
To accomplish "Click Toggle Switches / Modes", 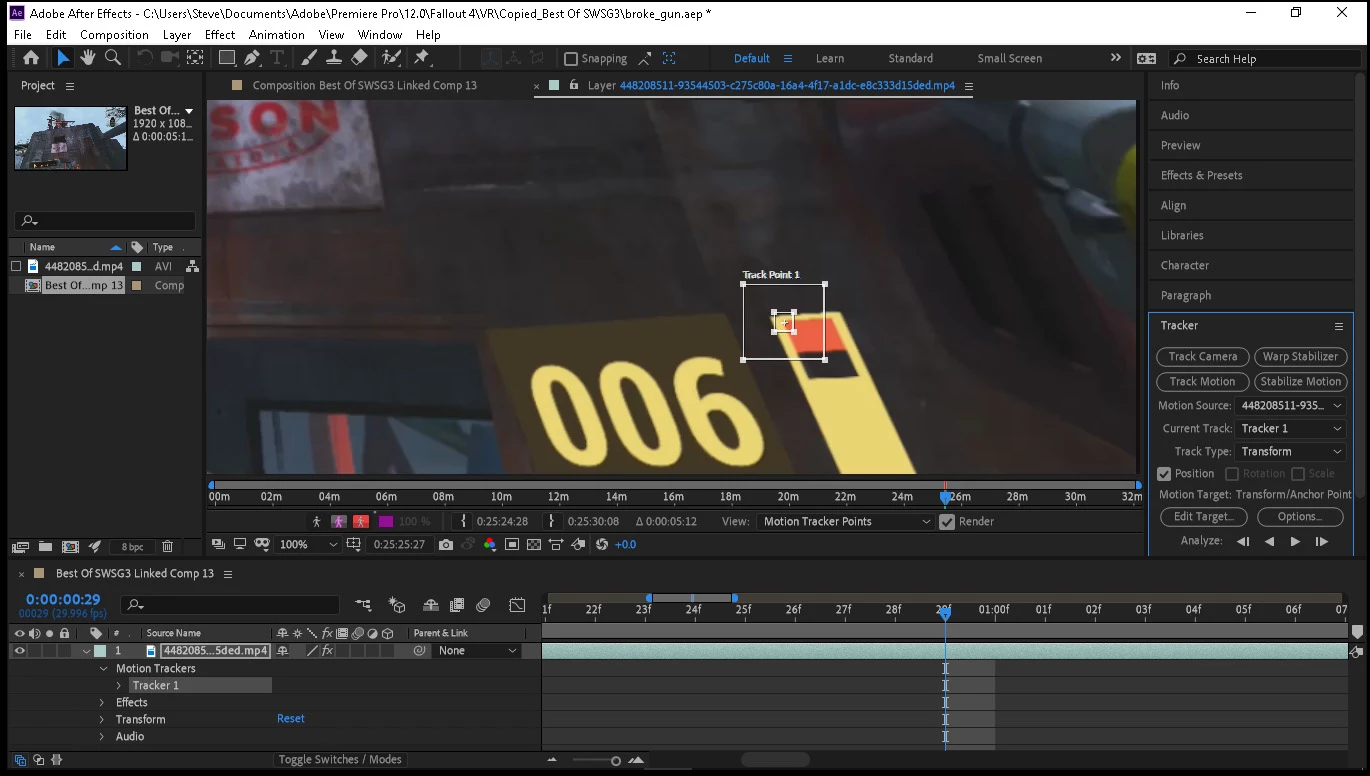I will (x=340, y=759).
